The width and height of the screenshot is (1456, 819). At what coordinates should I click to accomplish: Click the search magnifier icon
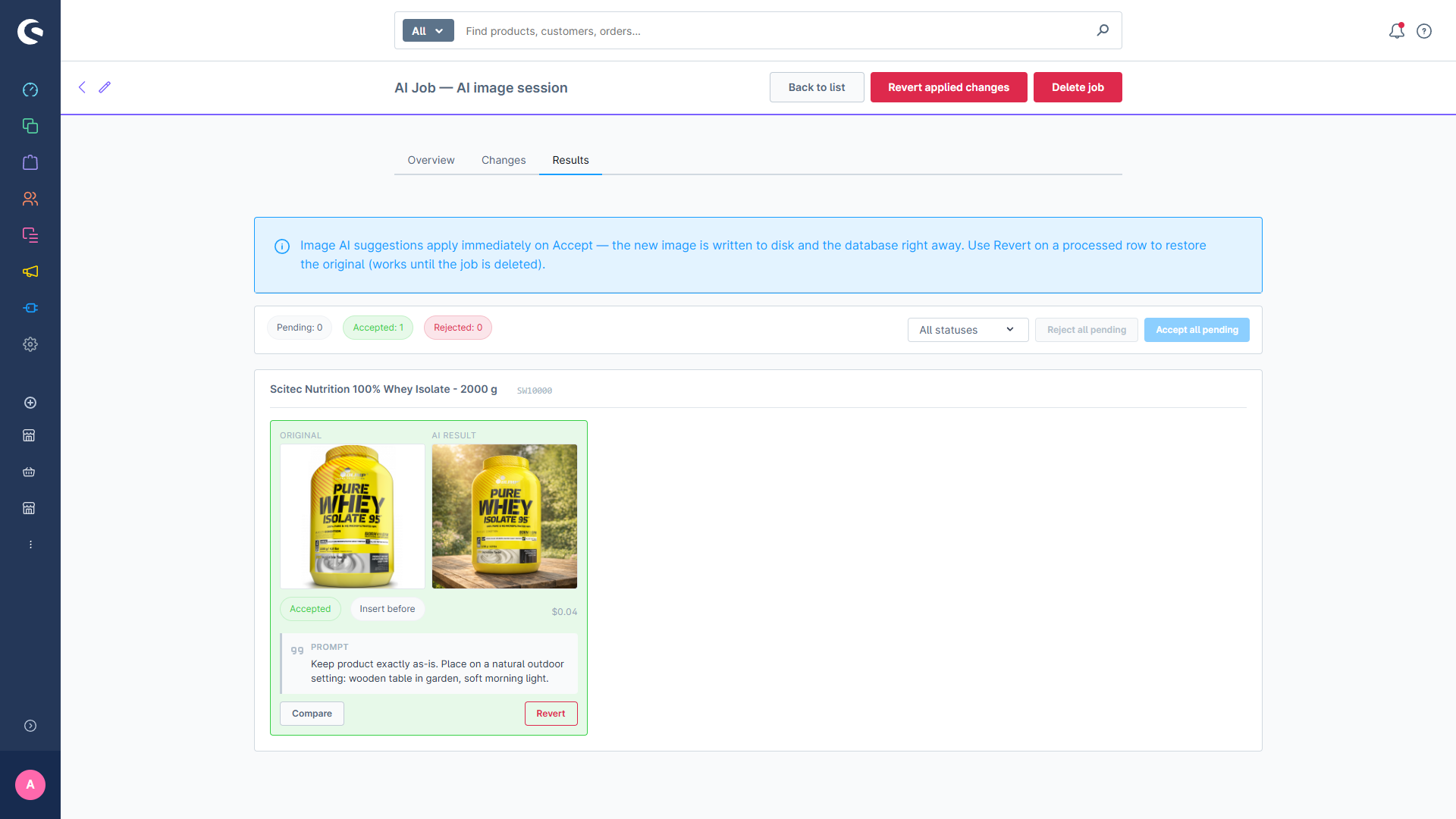1103,30
